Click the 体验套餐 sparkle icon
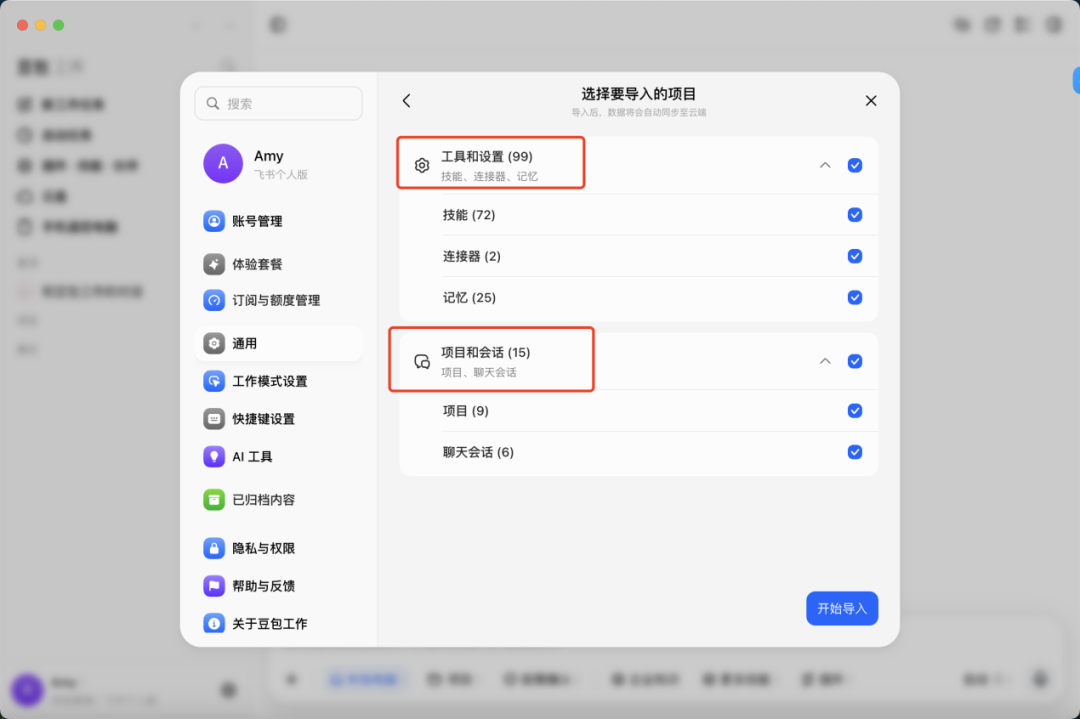 tap(214, 264)
